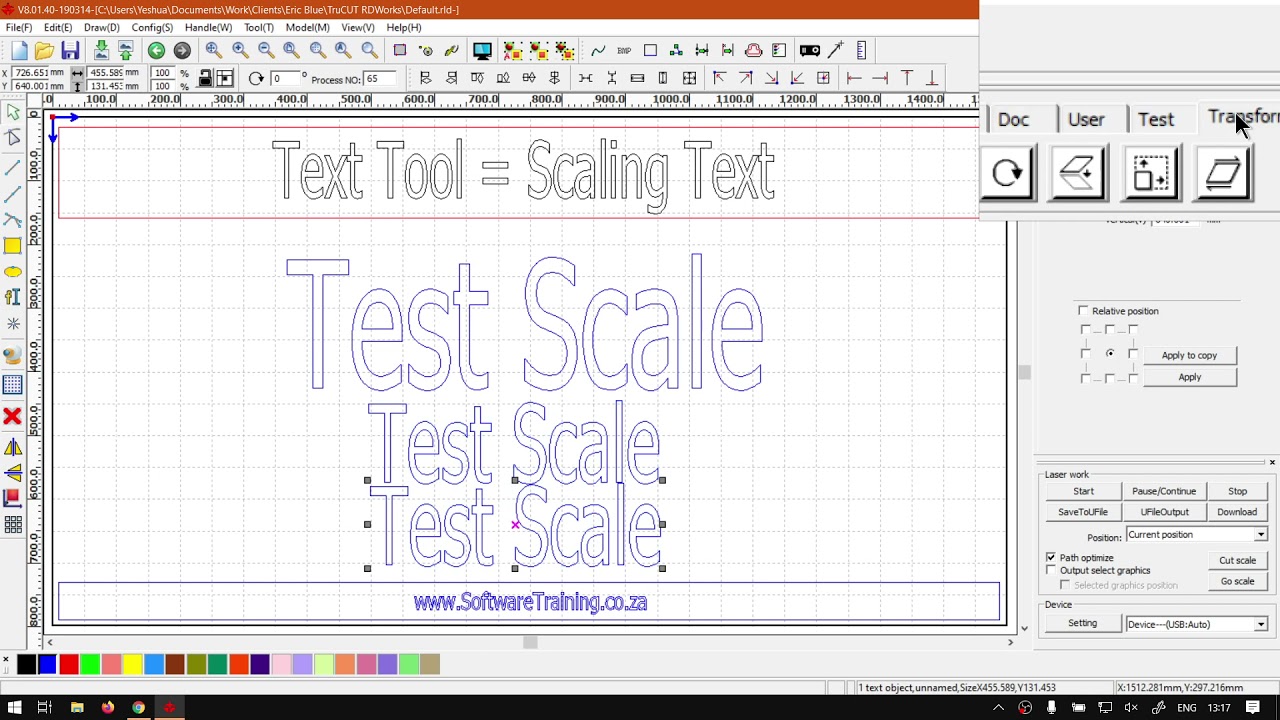Click the green Undo arrow icon
Screen dimensions: 1280x720
point(156,51)
